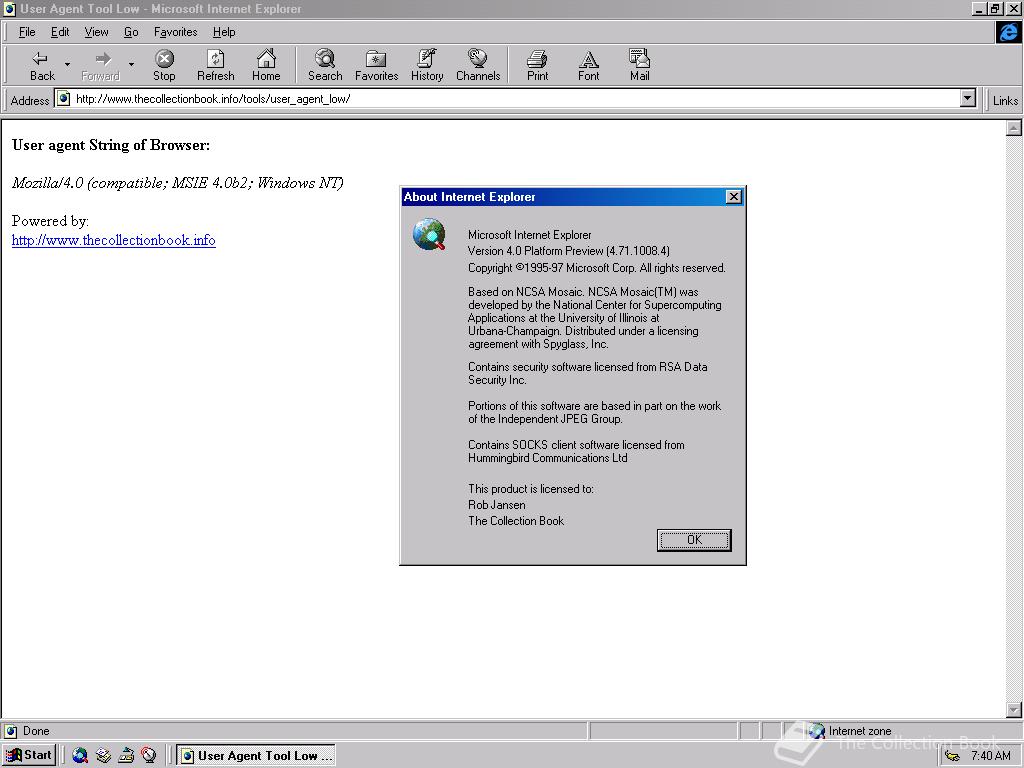The height and width of the screenshot is (768, 1024).
Task: Show the History toolbar button
Action: (427, 65)
